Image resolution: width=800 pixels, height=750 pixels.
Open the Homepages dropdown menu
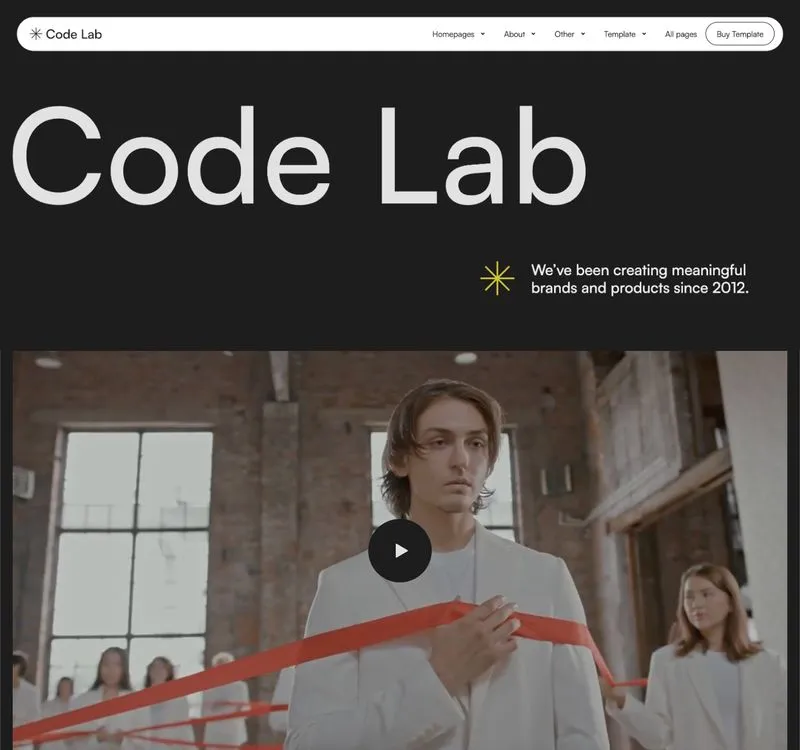click(x=458, y=34)
